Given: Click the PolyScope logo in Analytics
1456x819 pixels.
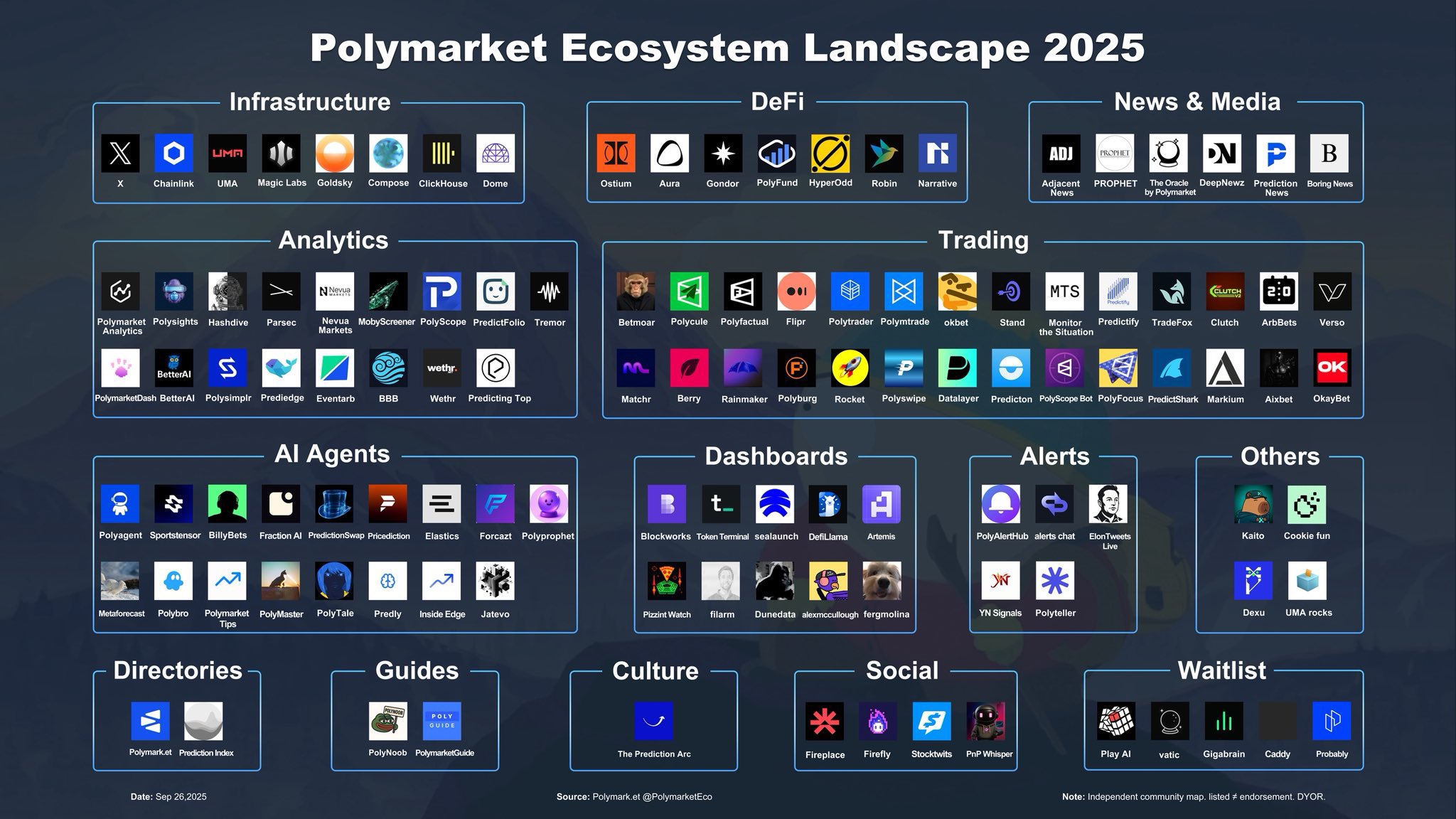Looking at the screenshot, I should tap(442, 291).
